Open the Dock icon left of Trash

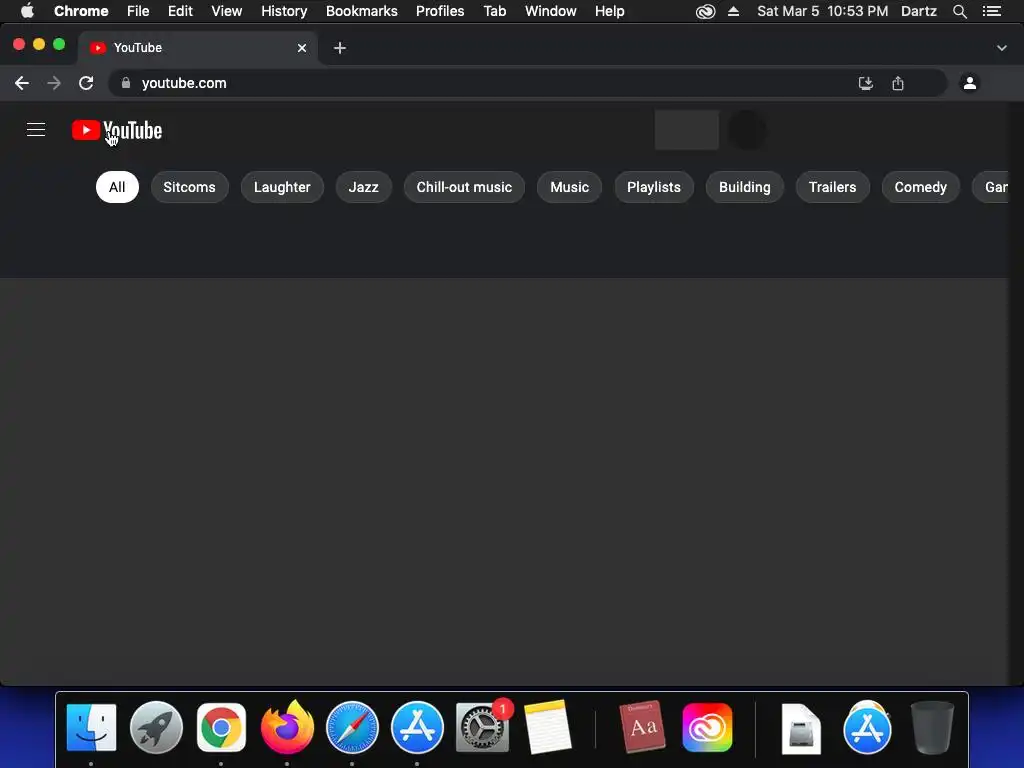[x=867, y=728]
